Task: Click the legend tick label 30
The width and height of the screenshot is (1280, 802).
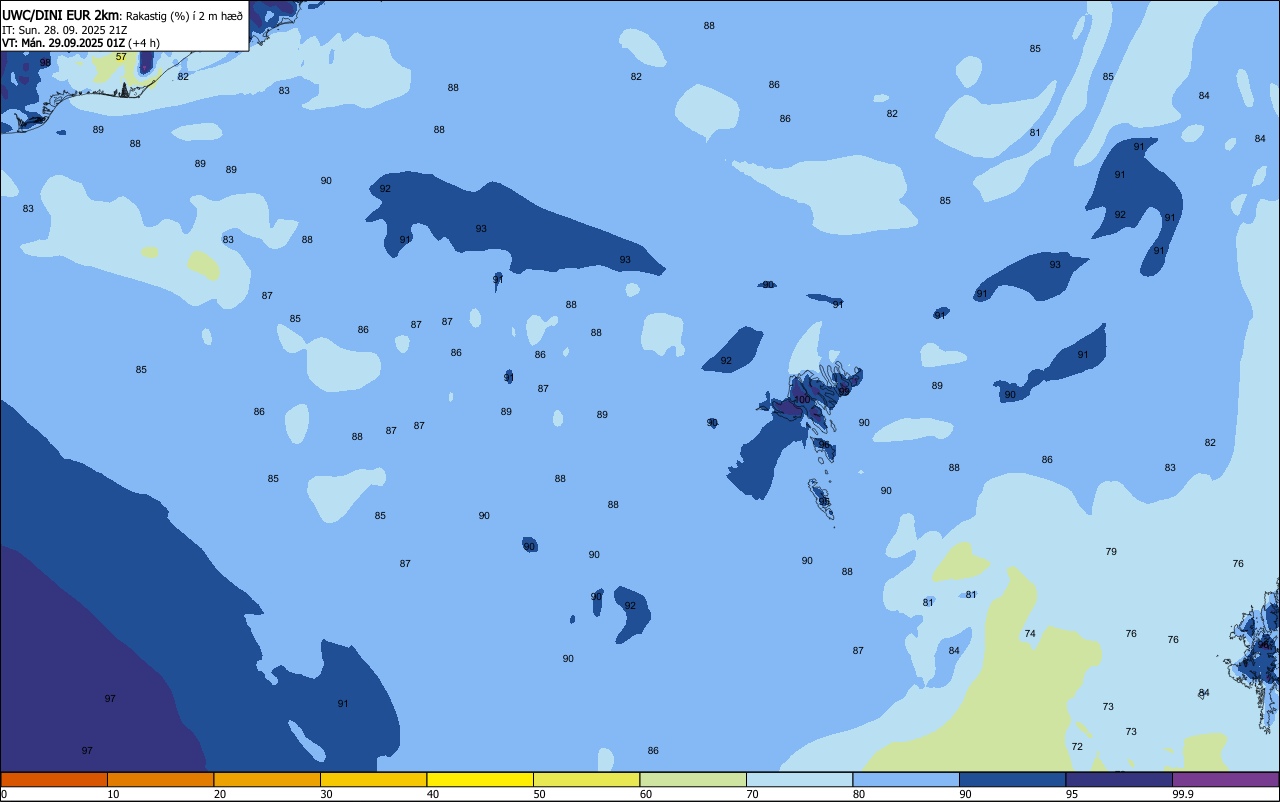Action: (x=326, y=794)
